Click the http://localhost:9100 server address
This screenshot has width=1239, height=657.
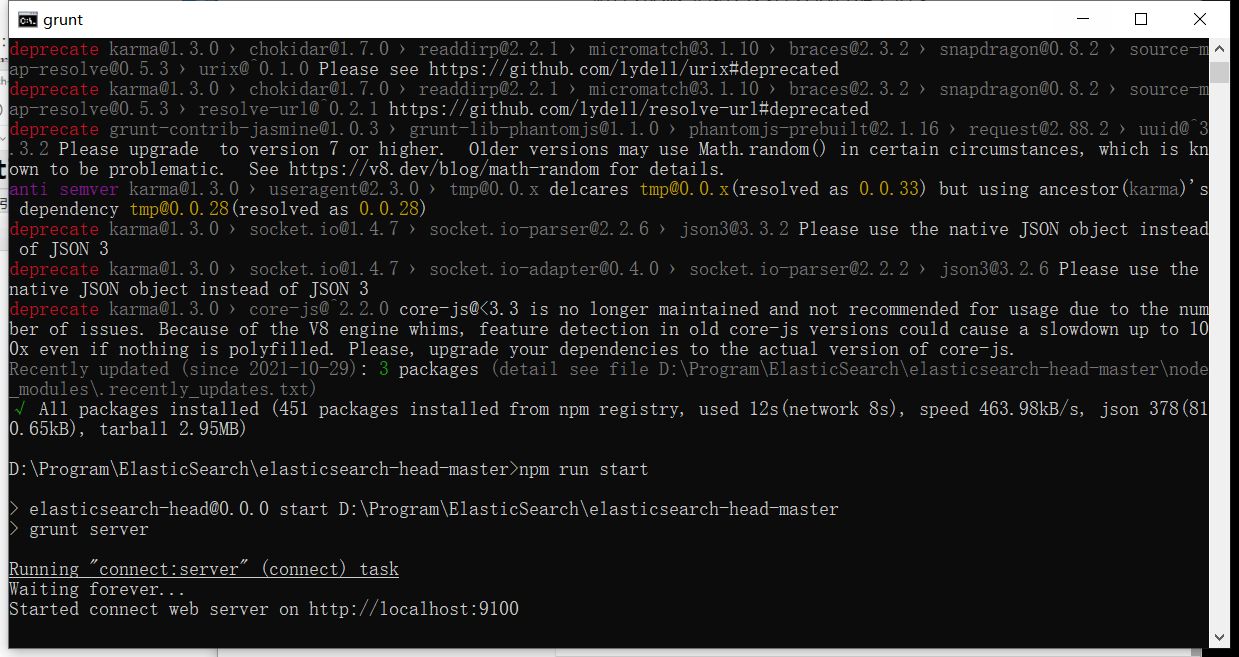[x=413, y=609]
